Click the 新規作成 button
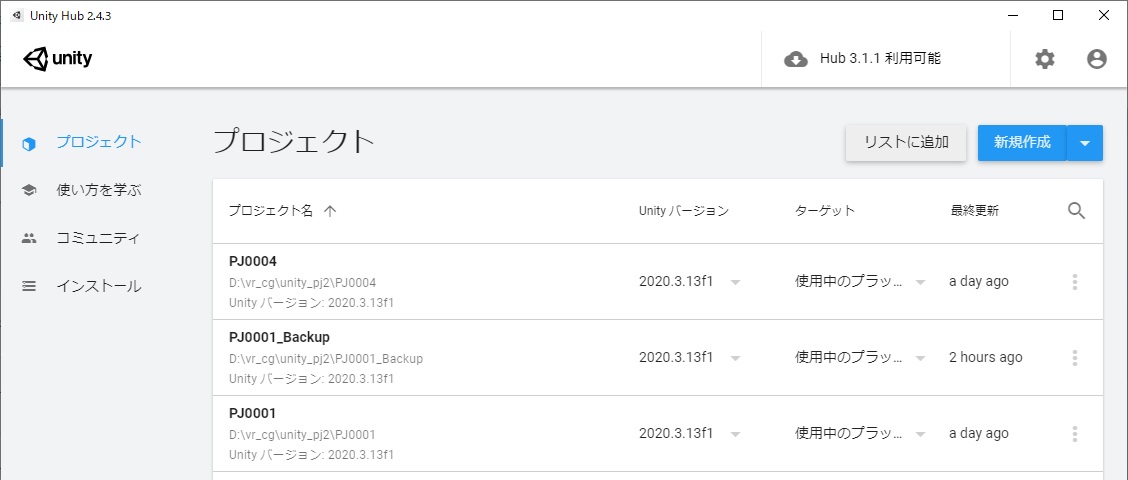Viewport: 1128px width, 480px height. [1022, 142]
